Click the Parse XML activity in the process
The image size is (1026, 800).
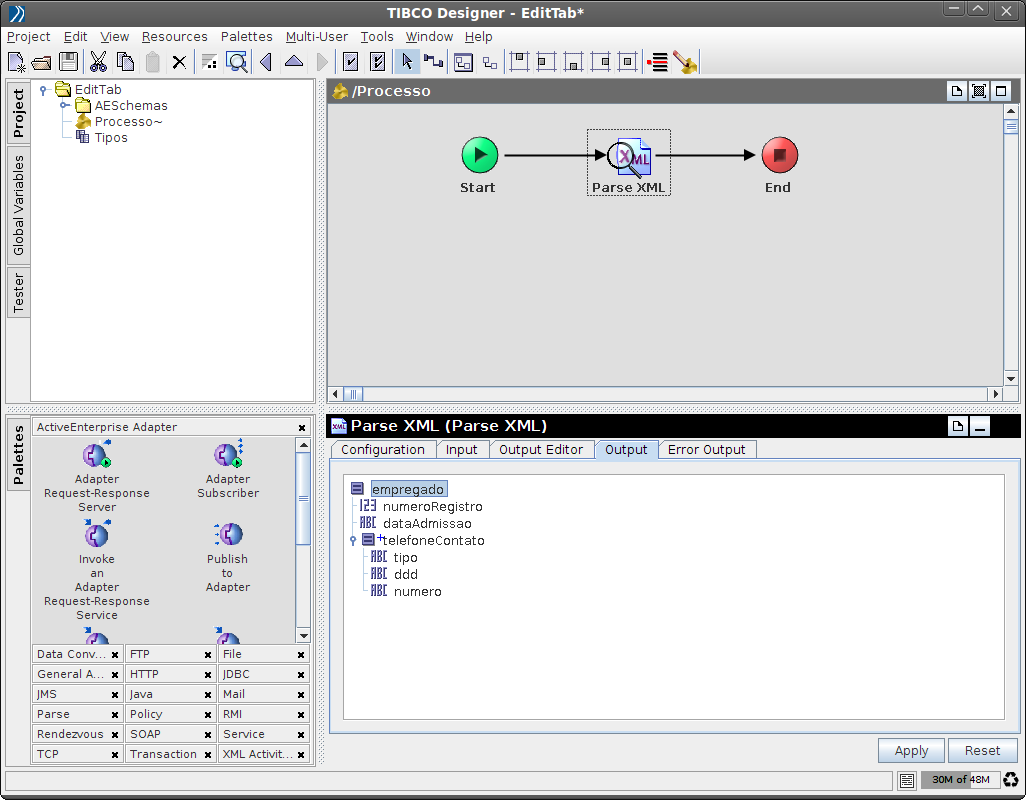click(629, 157)
